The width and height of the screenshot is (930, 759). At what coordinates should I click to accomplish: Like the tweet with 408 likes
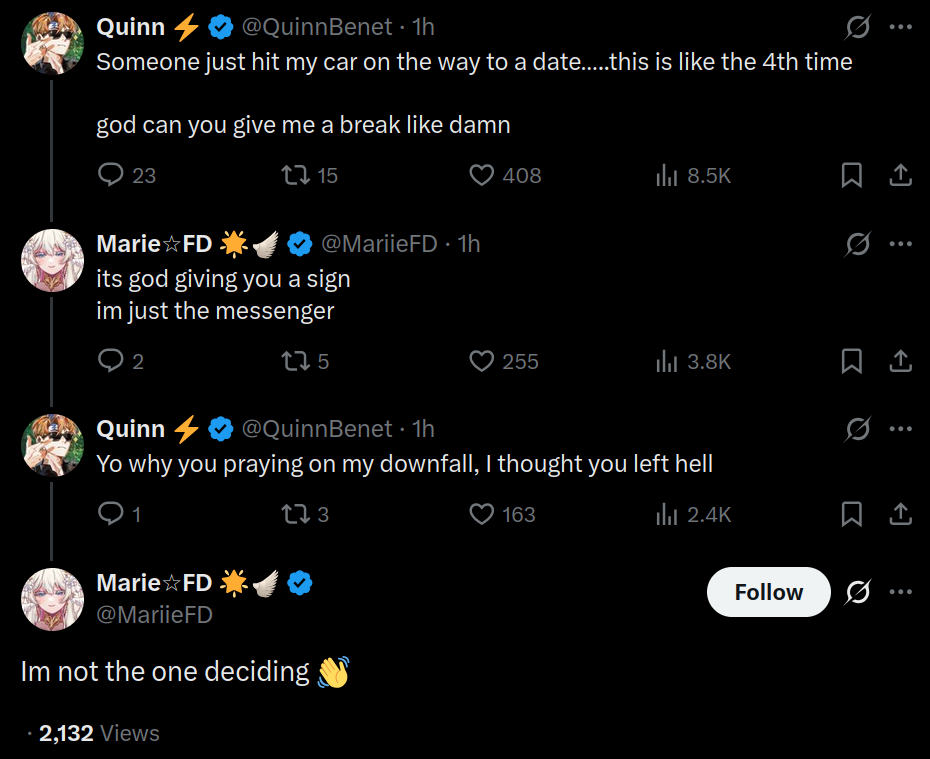[x=482, y=176]
